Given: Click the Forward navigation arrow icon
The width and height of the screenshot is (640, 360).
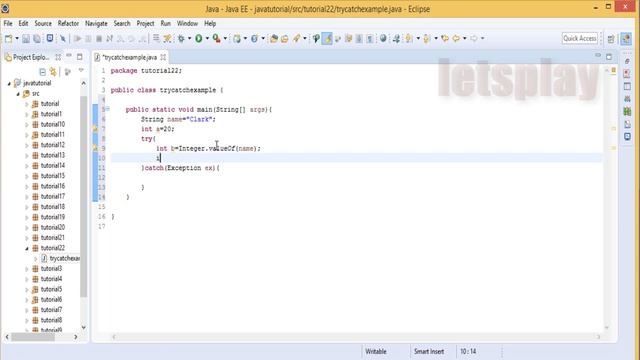Looking at the screenshot, I should coord(474,39).
